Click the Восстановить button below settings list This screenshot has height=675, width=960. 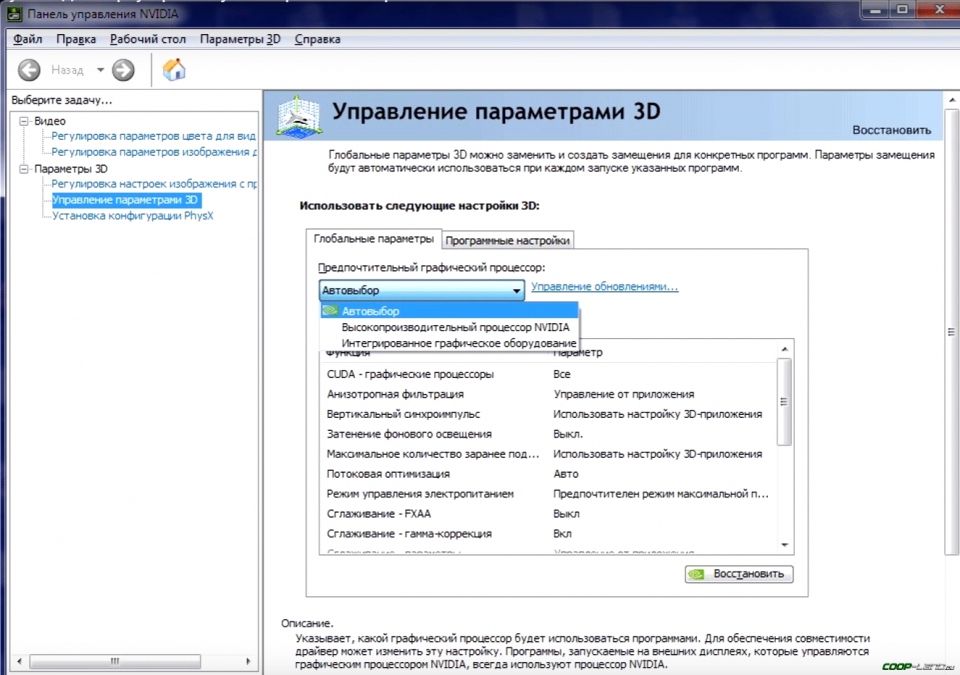[x=739, y=574]
